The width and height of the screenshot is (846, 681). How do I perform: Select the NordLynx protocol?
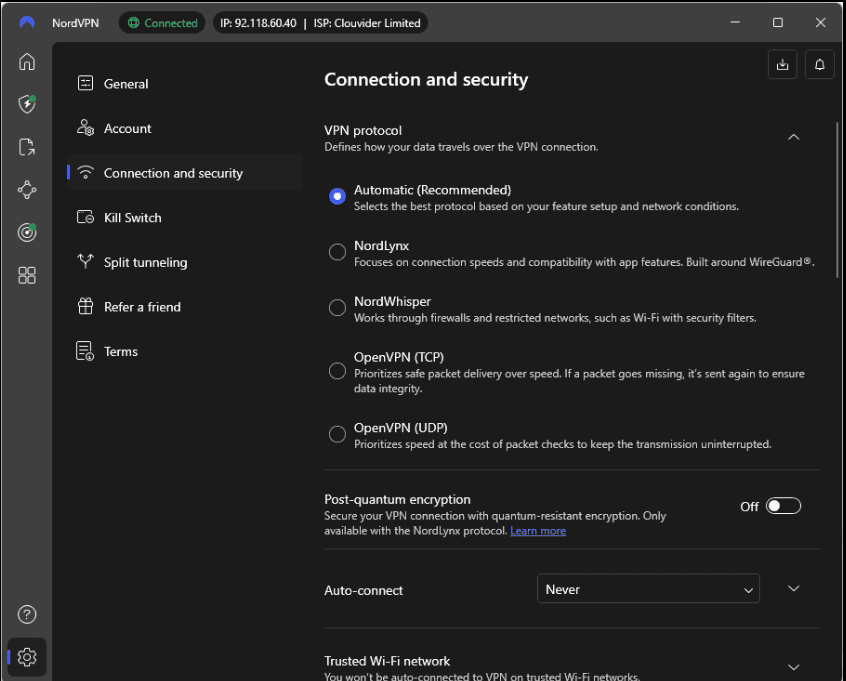[x=337, y=252]
